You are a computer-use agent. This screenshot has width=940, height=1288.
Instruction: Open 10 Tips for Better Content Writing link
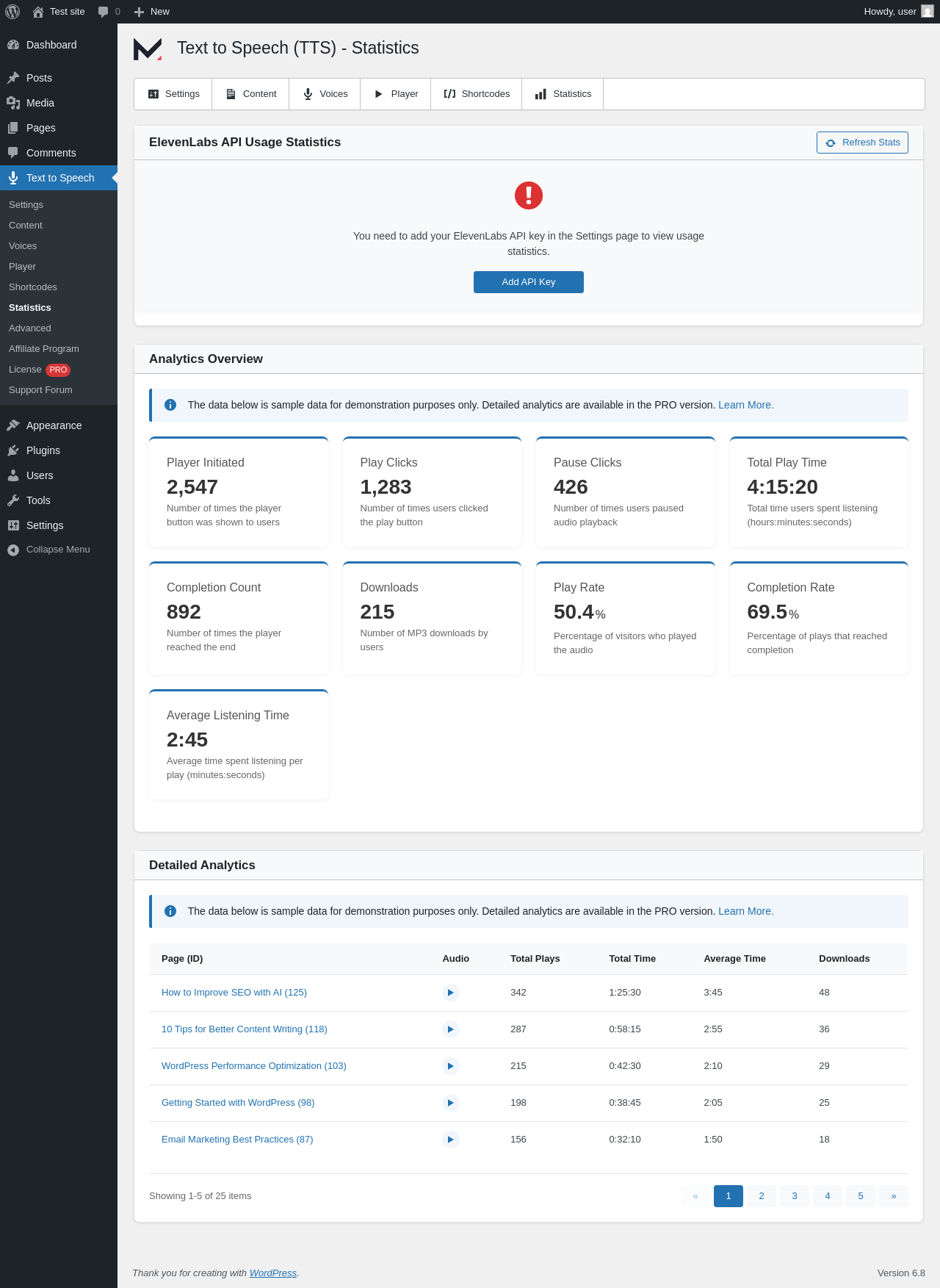coord(245,1029)
